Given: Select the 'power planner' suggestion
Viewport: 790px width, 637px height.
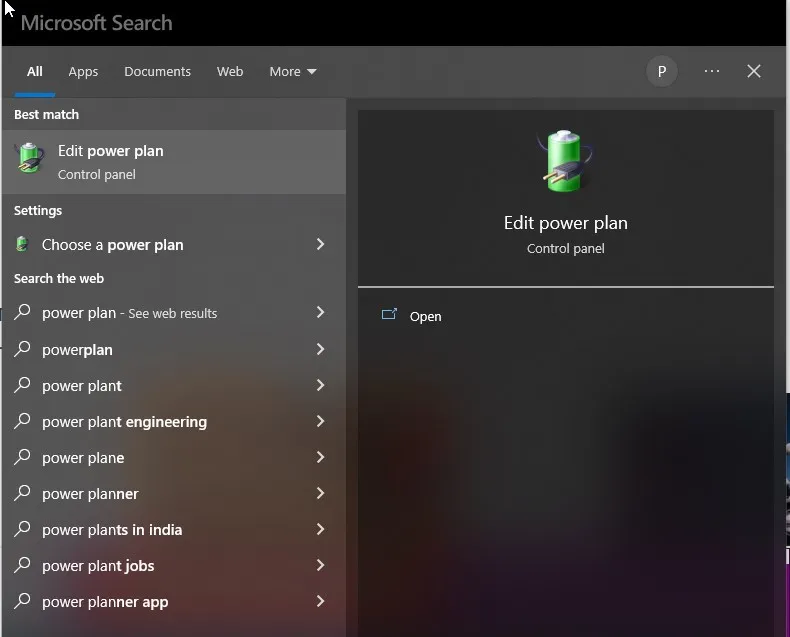Looking at the screenshot, I should coord(174,493).
